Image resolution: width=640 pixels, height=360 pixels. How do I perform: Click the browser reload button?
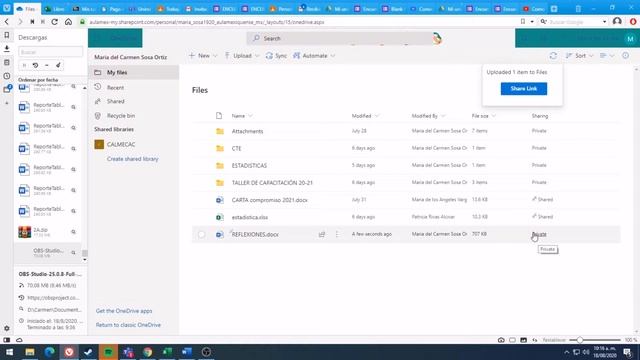(54, 22)
